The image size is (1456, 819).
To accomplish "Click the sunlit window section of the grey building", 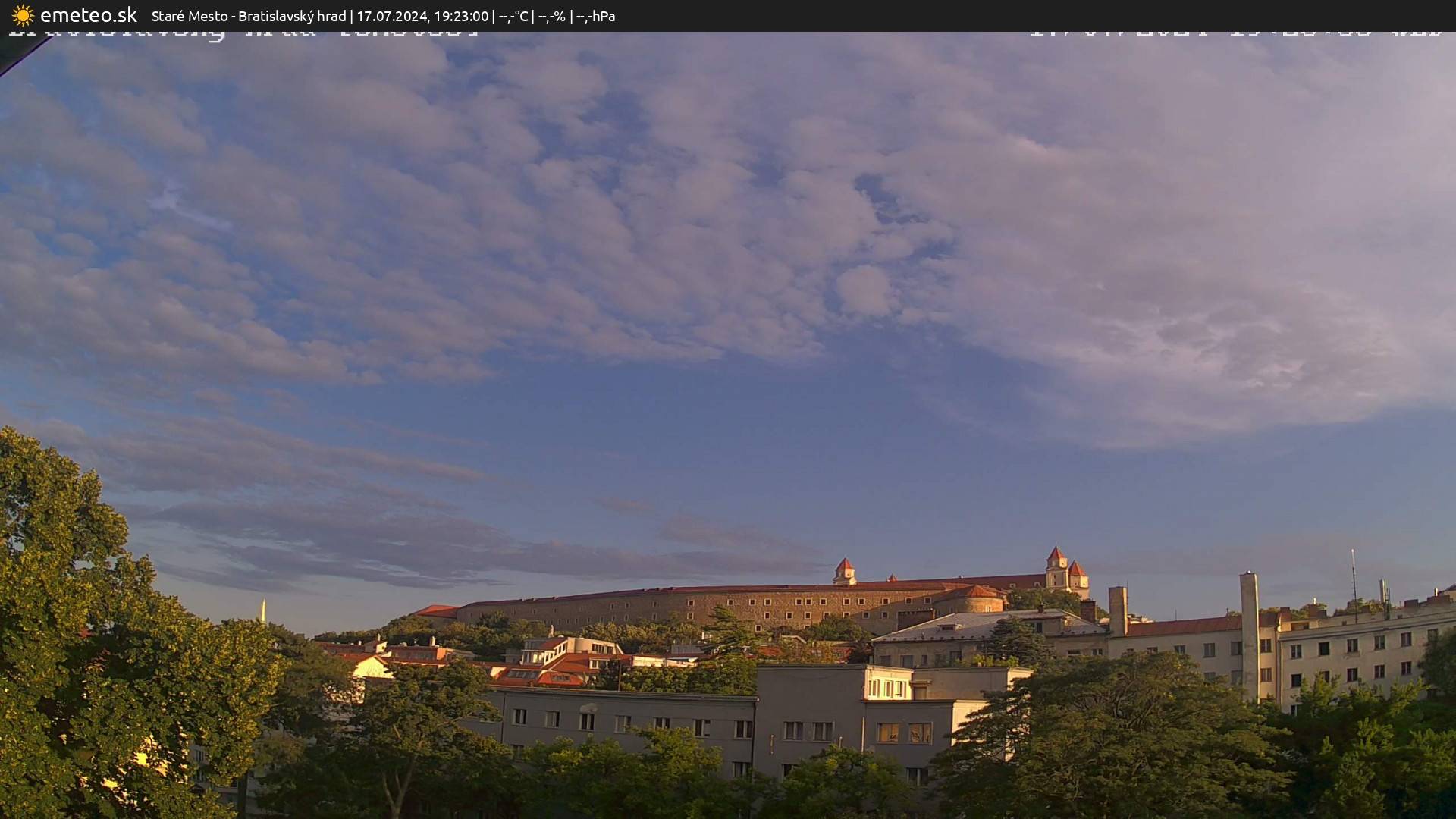I will (x=888, y=689).
